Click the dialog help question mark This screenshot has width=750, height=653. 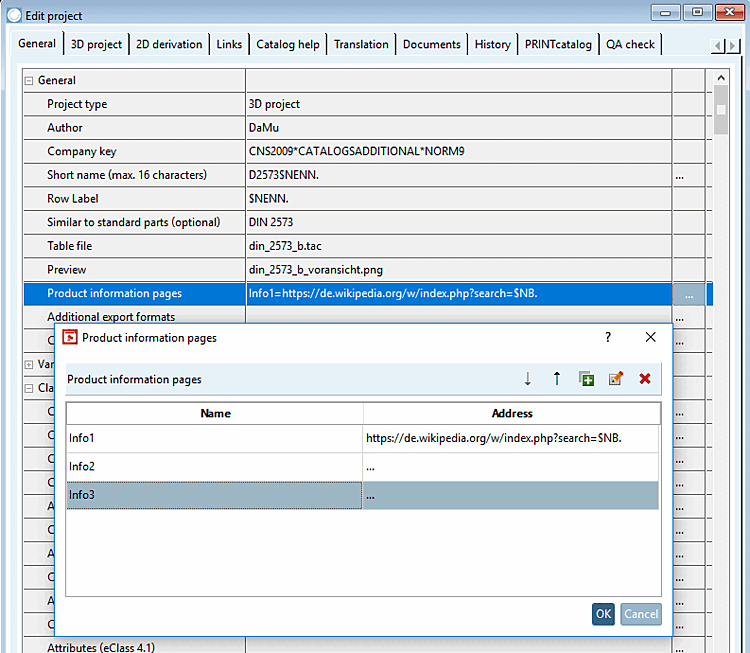coord(607,338)
